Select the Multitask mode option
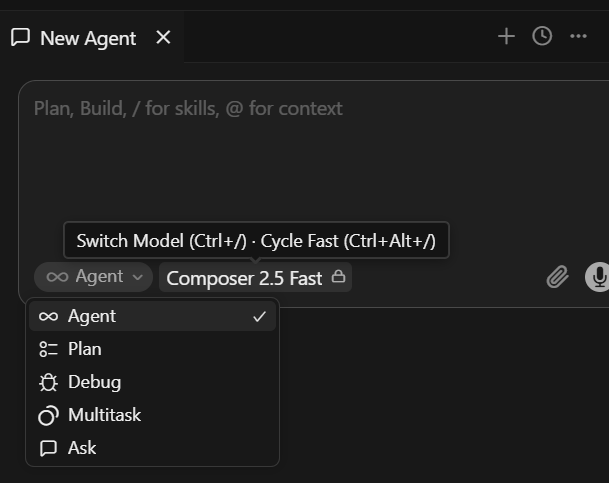The width and height of the screenshot is (609, 483). pos(152,415)
